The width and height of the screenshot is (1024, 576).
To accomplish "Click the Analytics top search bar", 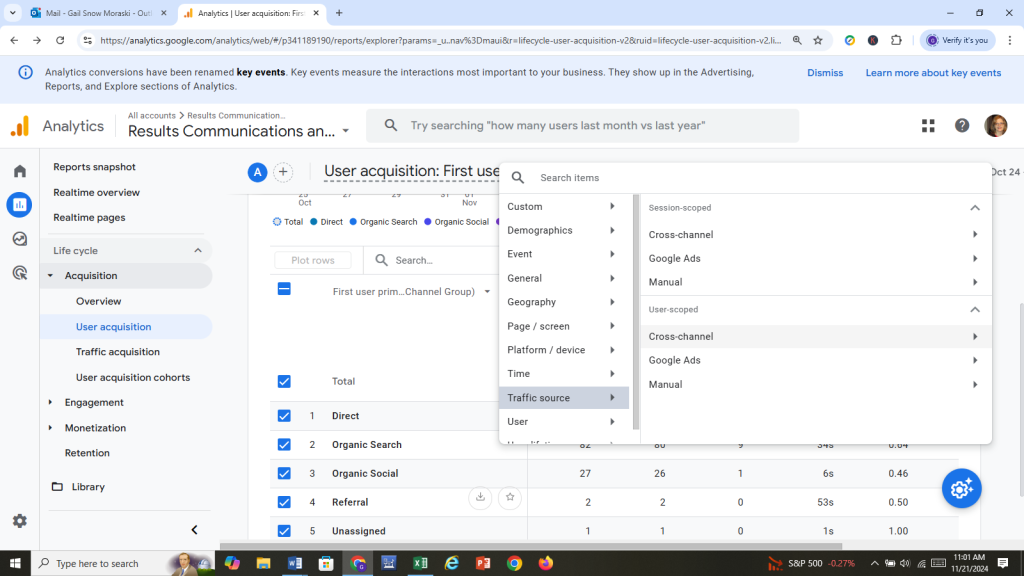I will pos(583,125).
